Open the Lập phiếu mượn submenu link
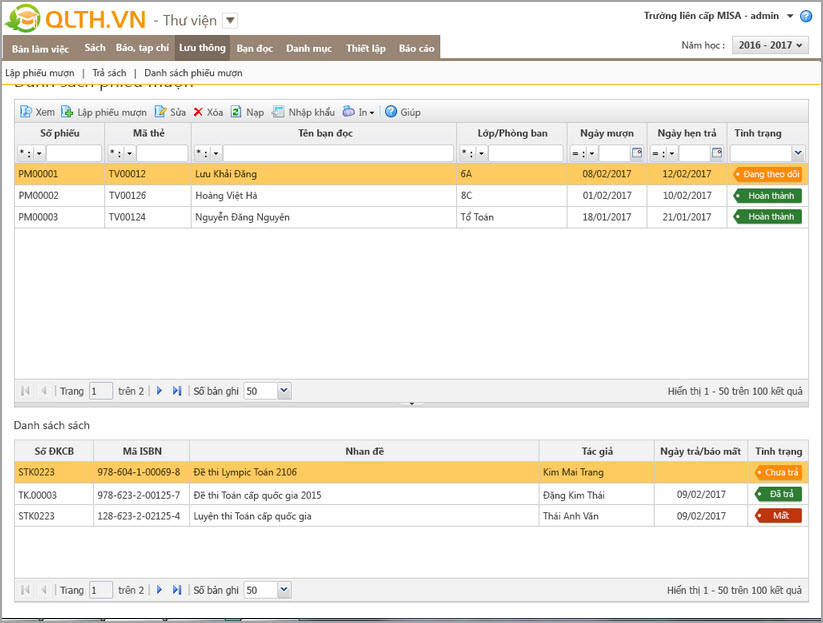 [39, 73]
